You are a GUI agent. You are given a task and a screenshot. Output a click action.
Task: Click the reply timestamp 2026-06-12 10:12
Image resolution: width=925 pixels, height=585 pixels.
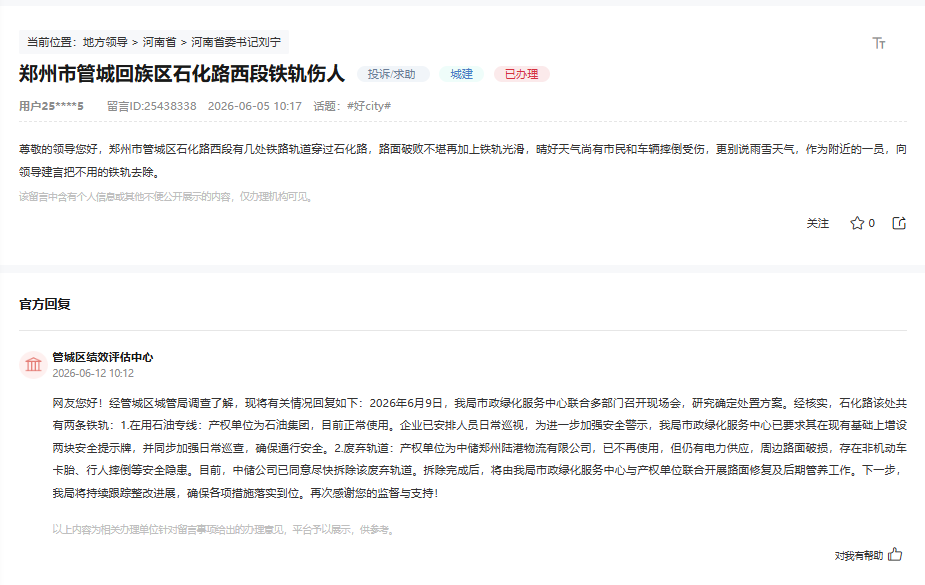click(93, 373)
